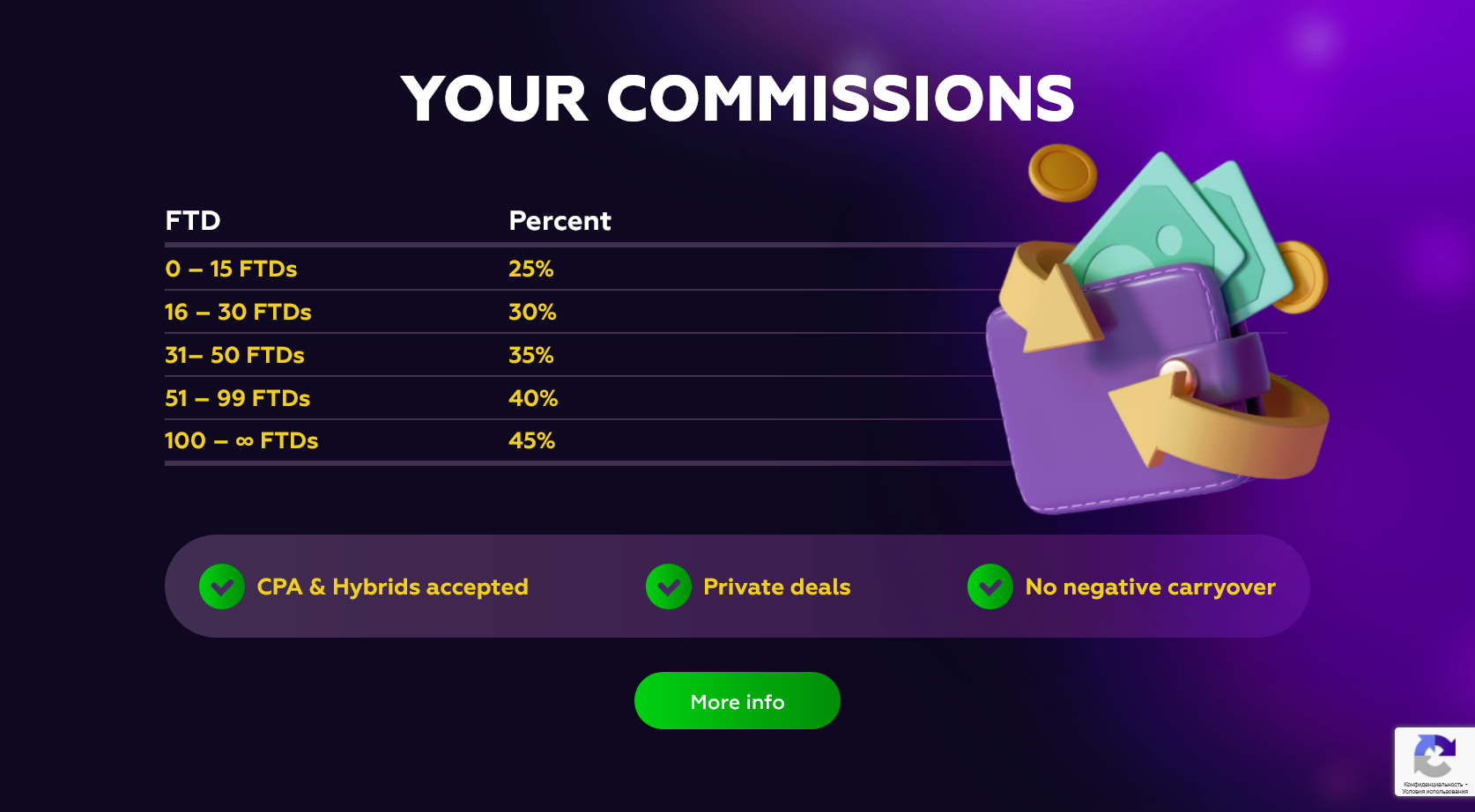Click the YOUR COMMISSIONS heading
The image size is (1475, 812).
click(737, 98)
